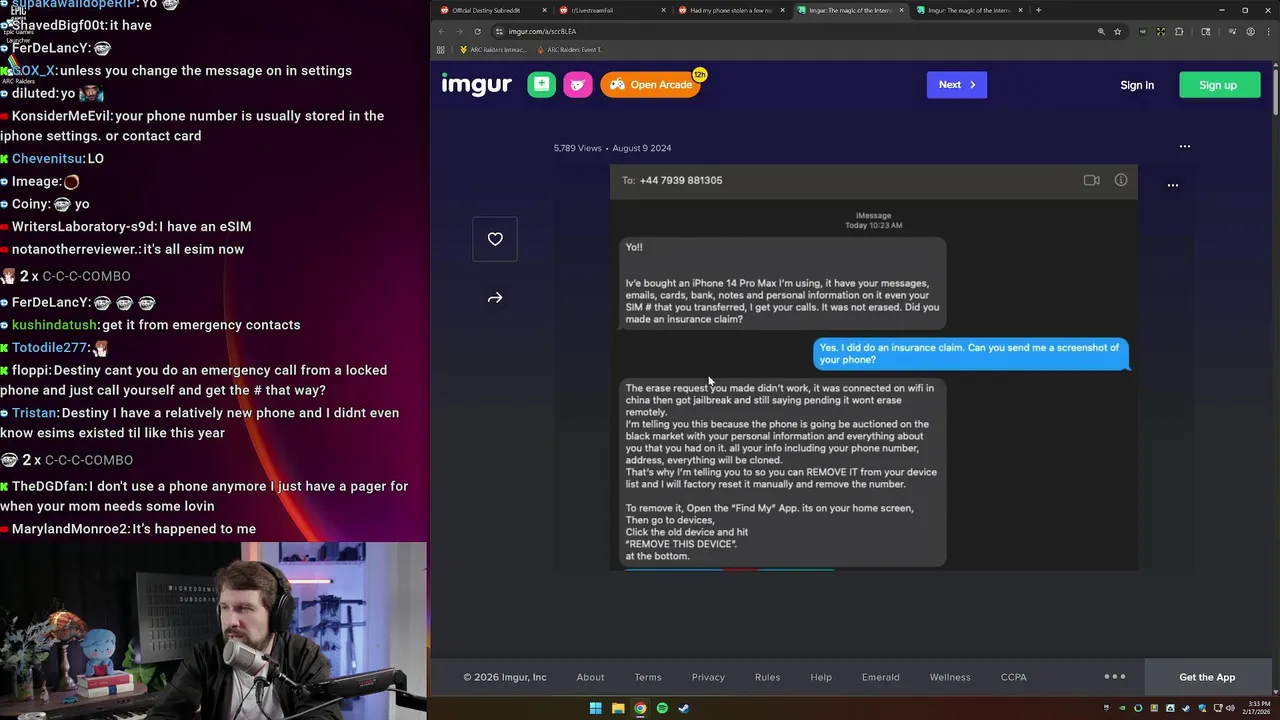This screenshot has width=1280, height=720.
Task: Open the ARC Raiders Event bookmark
Action: (x=570, y=49)
